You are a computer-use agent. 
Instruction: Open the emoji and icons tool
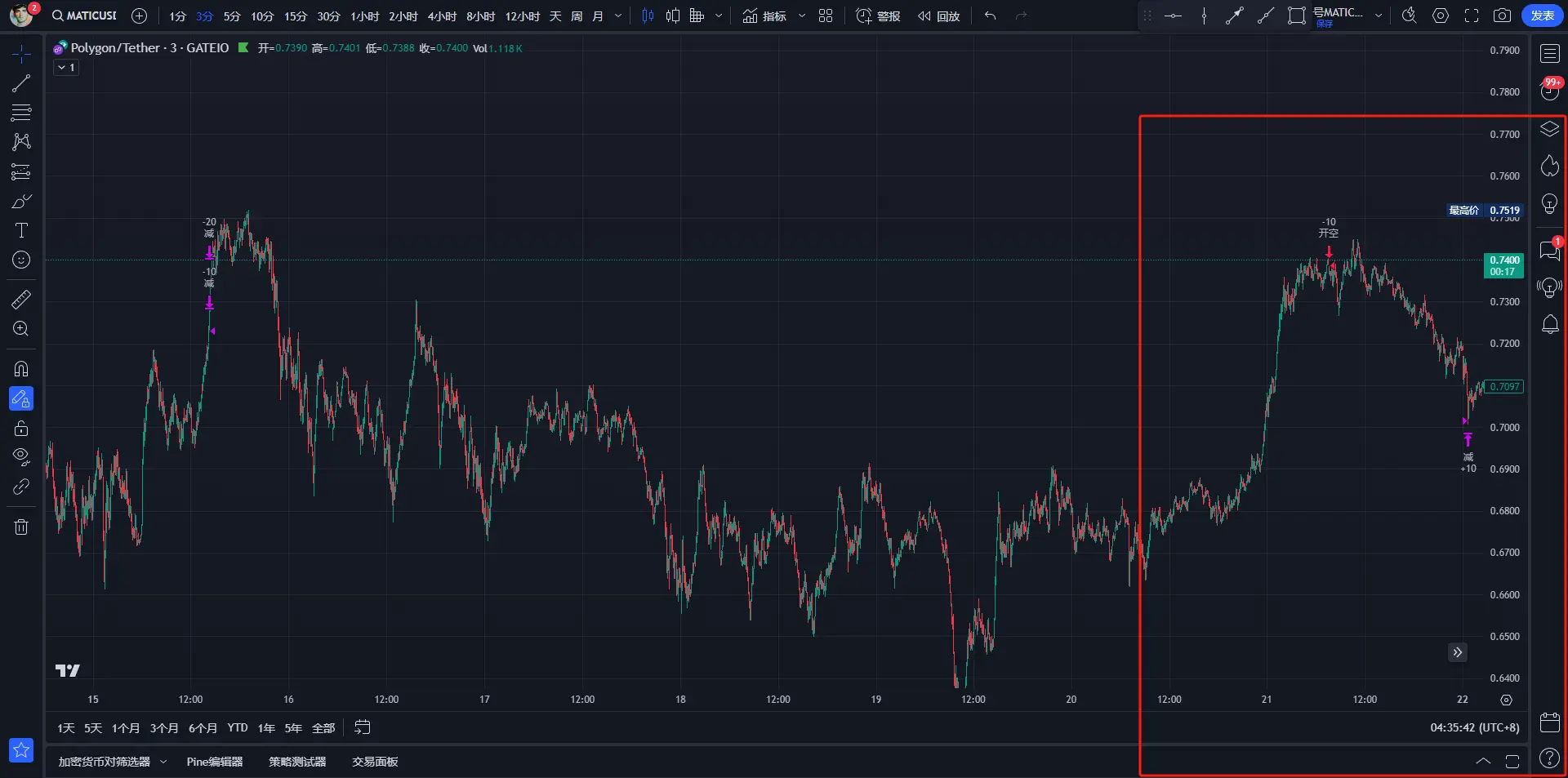click(21, 260)
